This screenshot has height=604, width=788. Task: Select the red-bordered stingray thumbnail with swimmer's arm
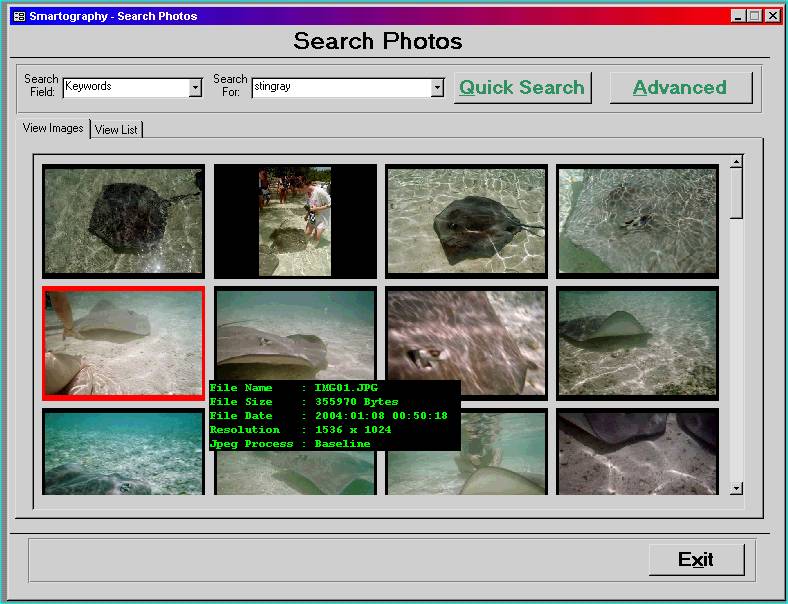[x=124, y=343]
